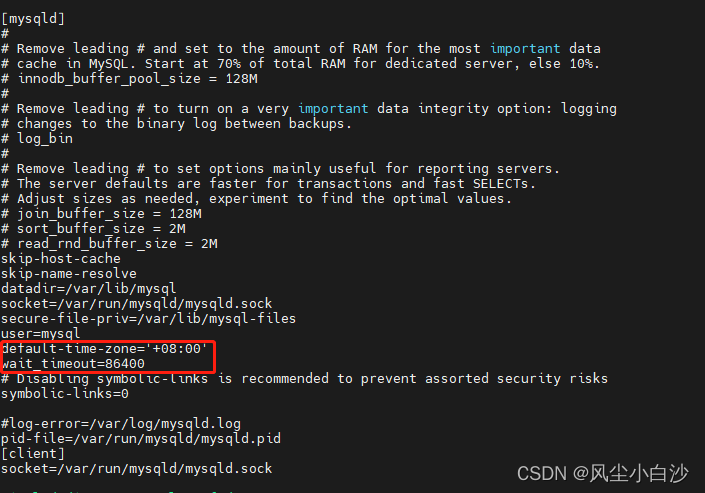The image size is (705, 493).
Task: Click the first highlighted word 'important'
Action: click(525, 49)
